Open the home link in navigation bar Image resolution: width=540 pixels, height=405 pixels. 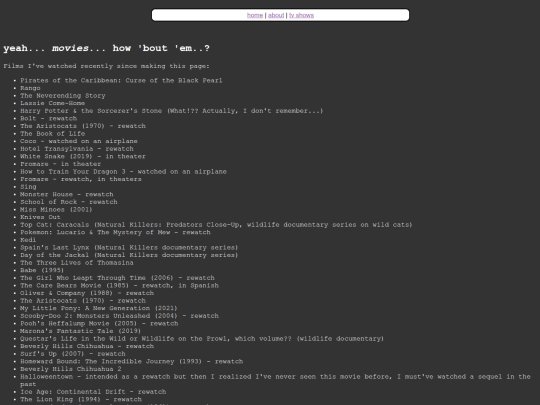255,15
